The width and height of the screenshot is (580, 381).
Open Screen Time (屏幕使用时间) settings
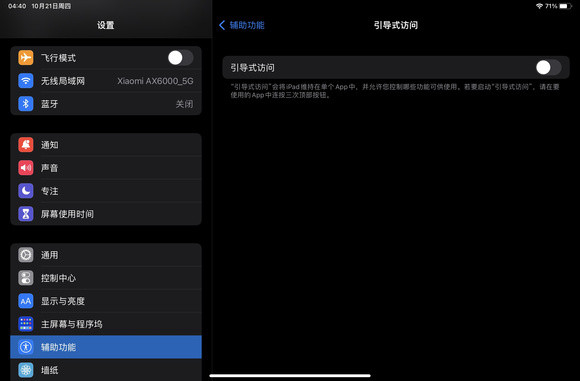tap(106, 214)
